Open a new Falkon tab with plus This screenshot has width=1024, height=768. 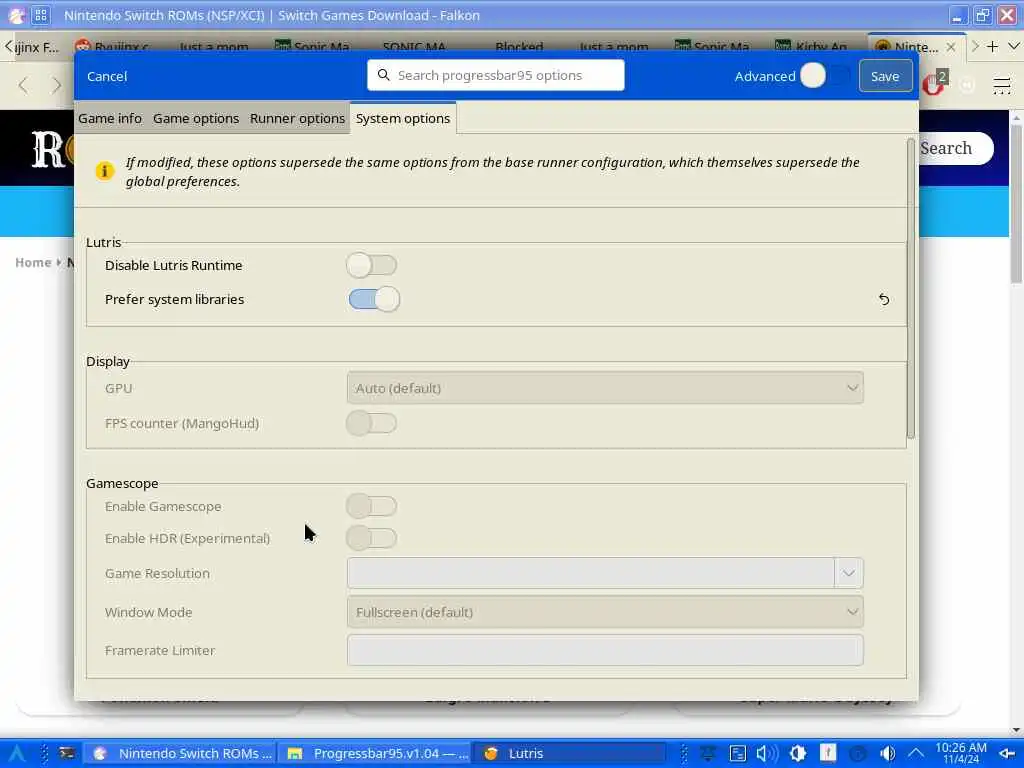(993, 46)
